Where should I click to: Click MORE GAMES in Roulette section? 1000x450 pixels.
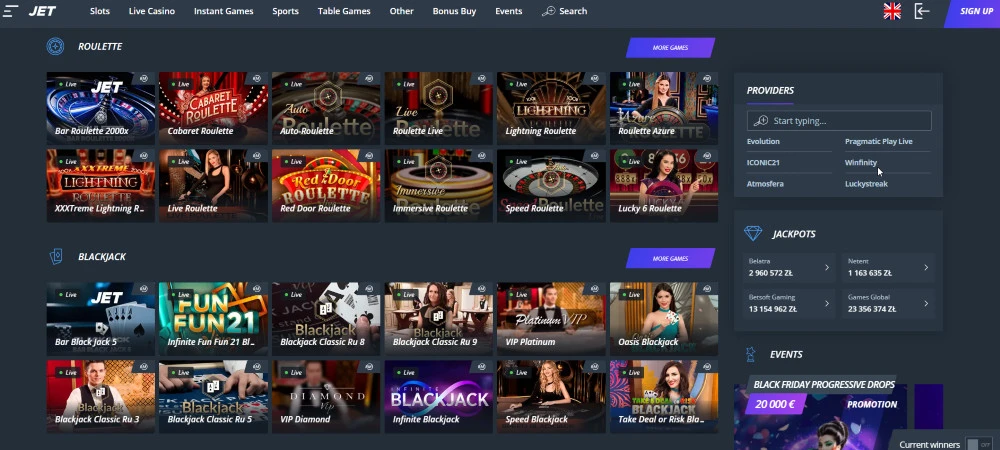(x=670, y=48)
